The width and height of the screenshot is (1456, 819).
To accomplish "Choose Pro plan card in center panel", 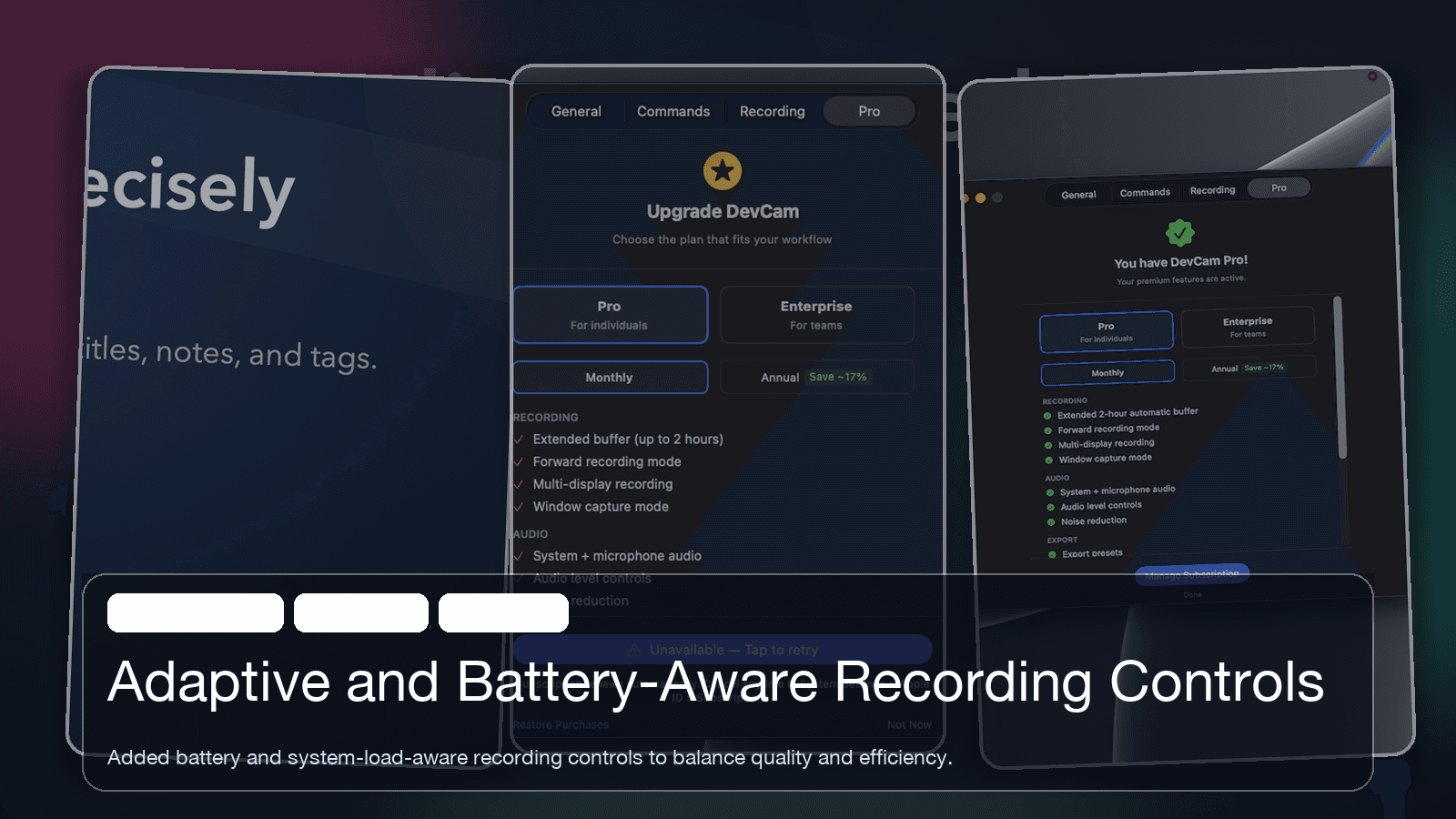I will coord(610,315).
